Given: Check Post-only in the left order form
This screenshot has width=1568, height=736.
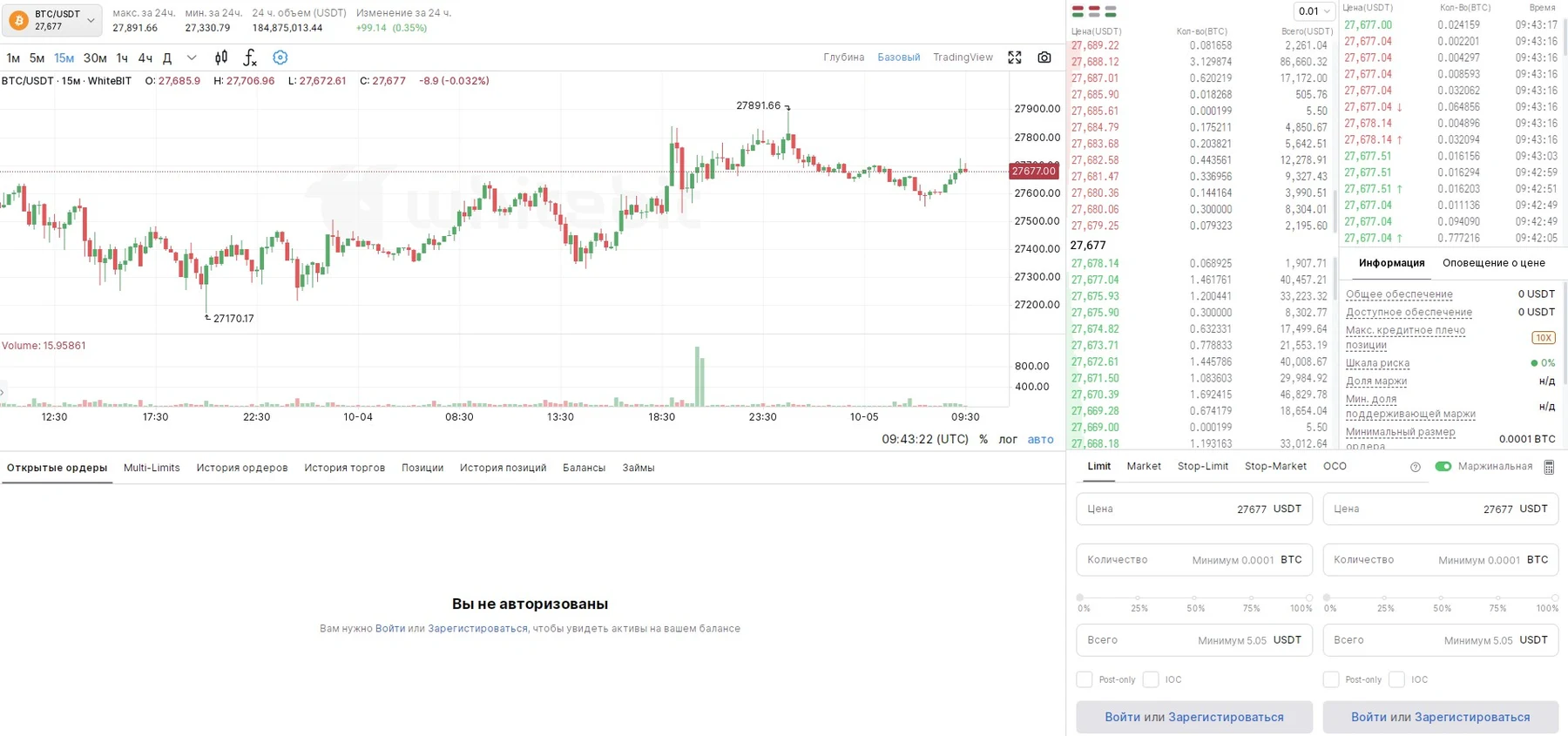Looking at the screenshot, I should pyautogui.click(x=1085, y=679).
